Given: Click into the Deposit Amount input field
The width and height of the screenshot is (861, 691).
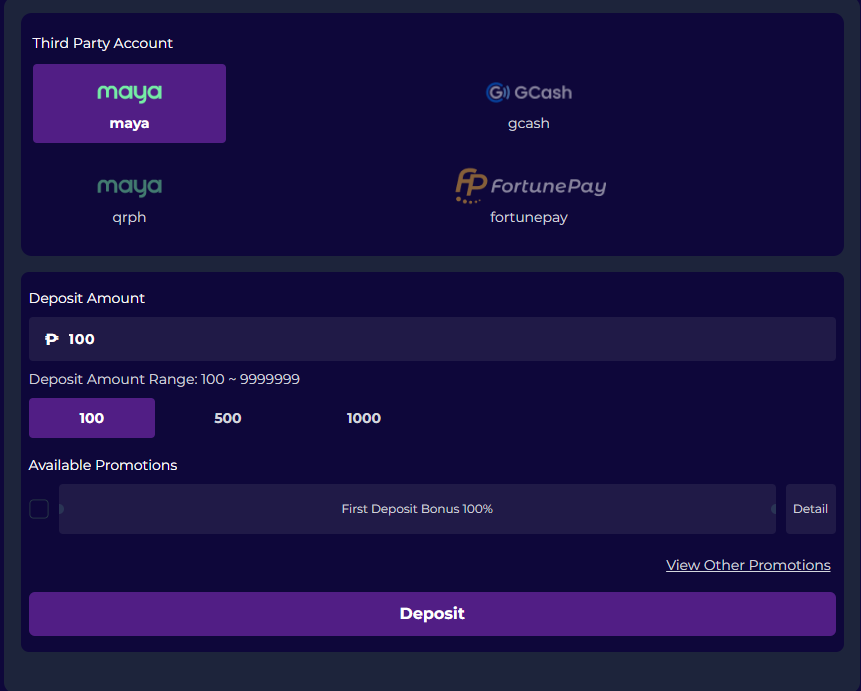Looking at the screenshot, I should point(432,339).
